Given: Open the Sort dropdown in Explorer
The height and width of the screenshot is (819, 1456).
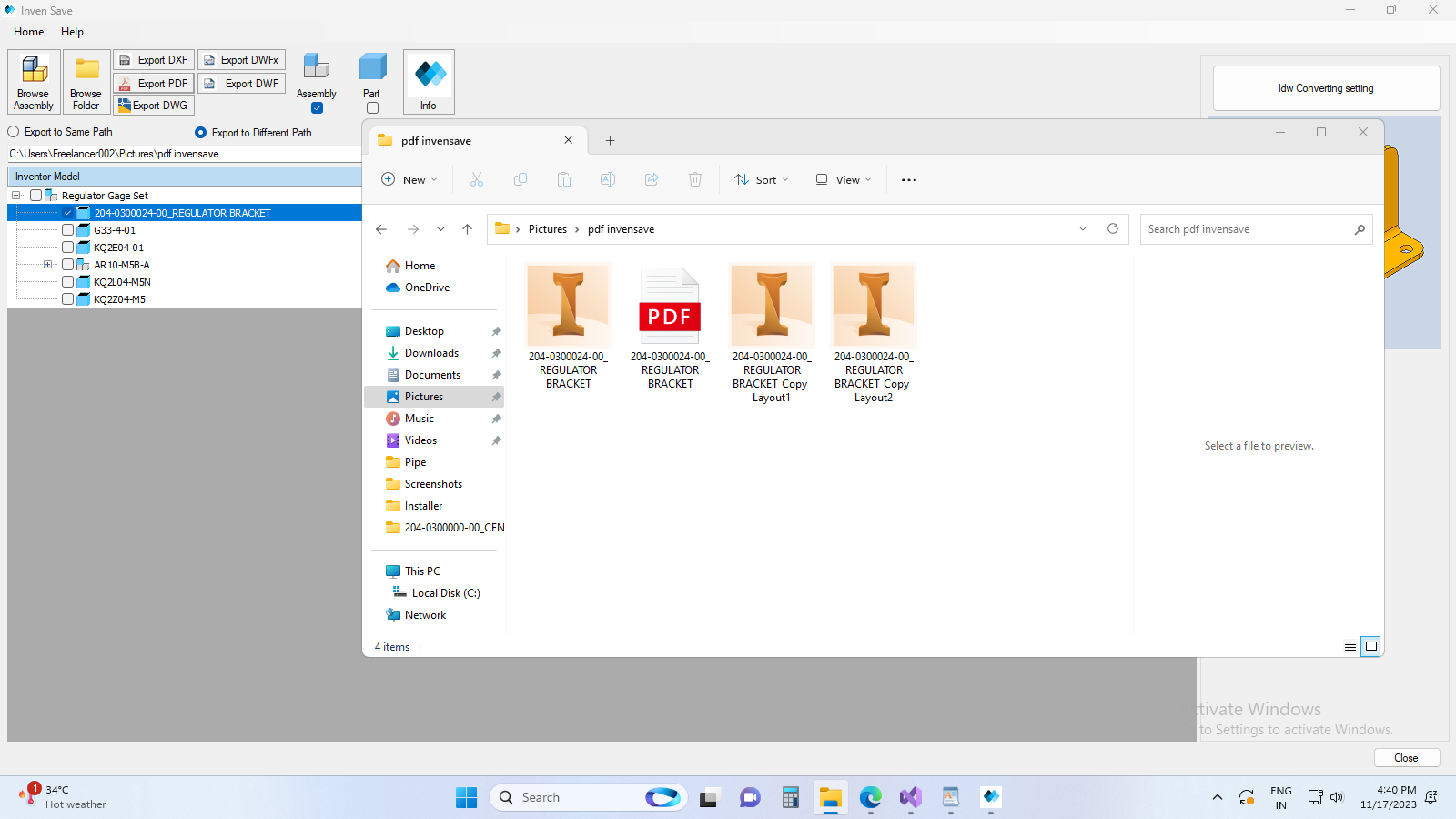Looking at the screenshot, I should click(x=762, y=180).
